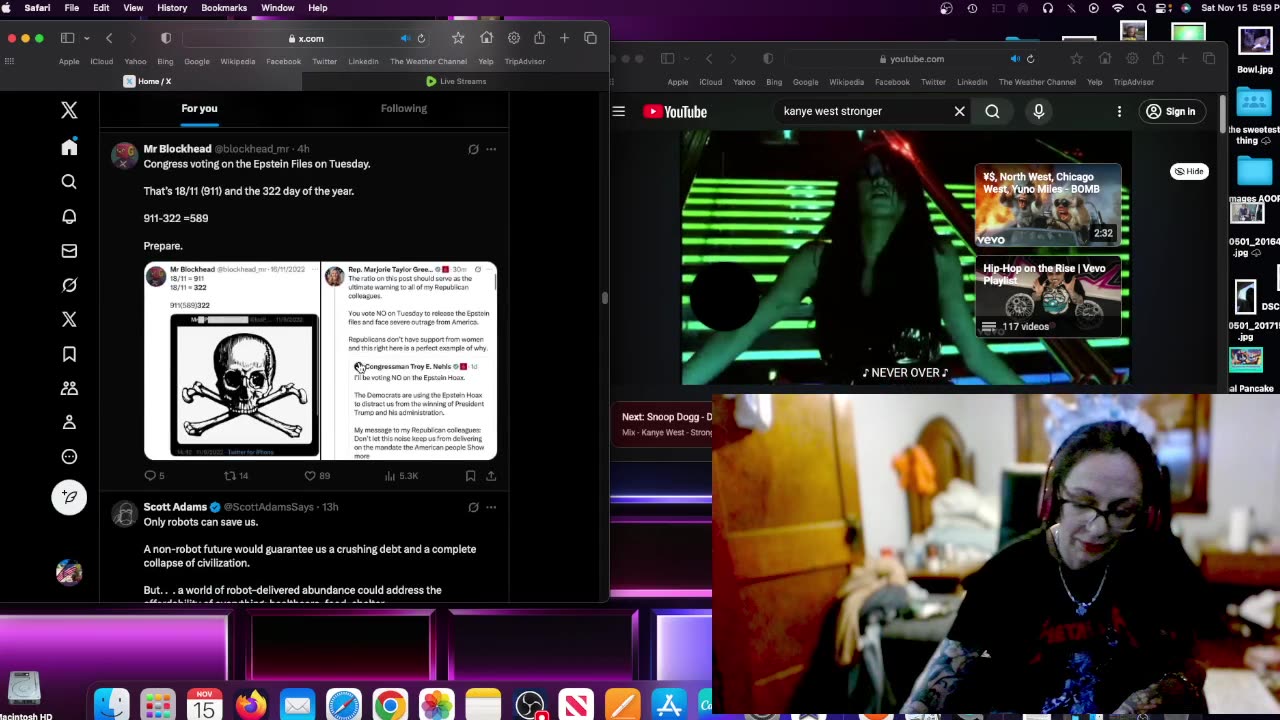Toggle the sidebar in the YouTube Safari window
This screenshot has height=720, width=1280.
click(x=667, y=59)
